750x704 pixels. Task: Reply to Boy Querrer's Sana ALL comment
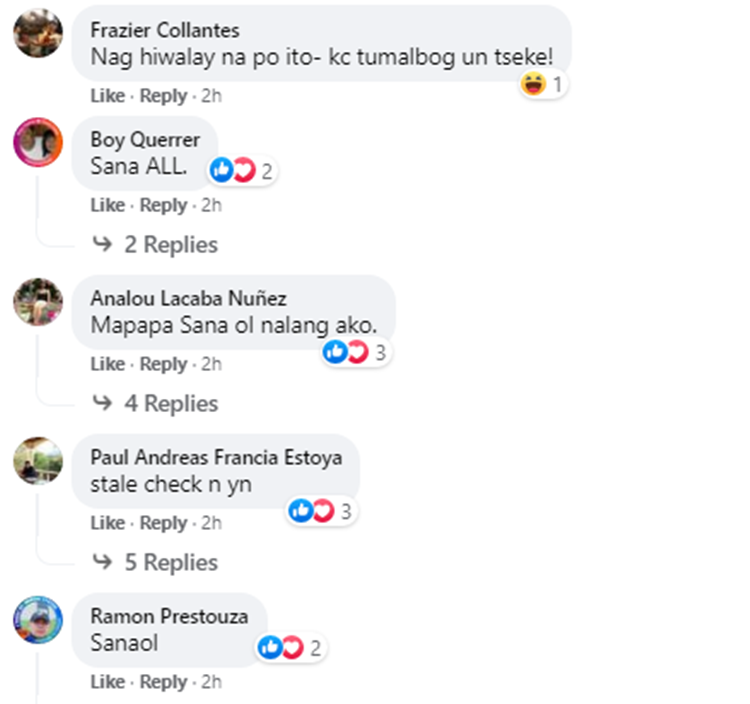click(163, 206)
